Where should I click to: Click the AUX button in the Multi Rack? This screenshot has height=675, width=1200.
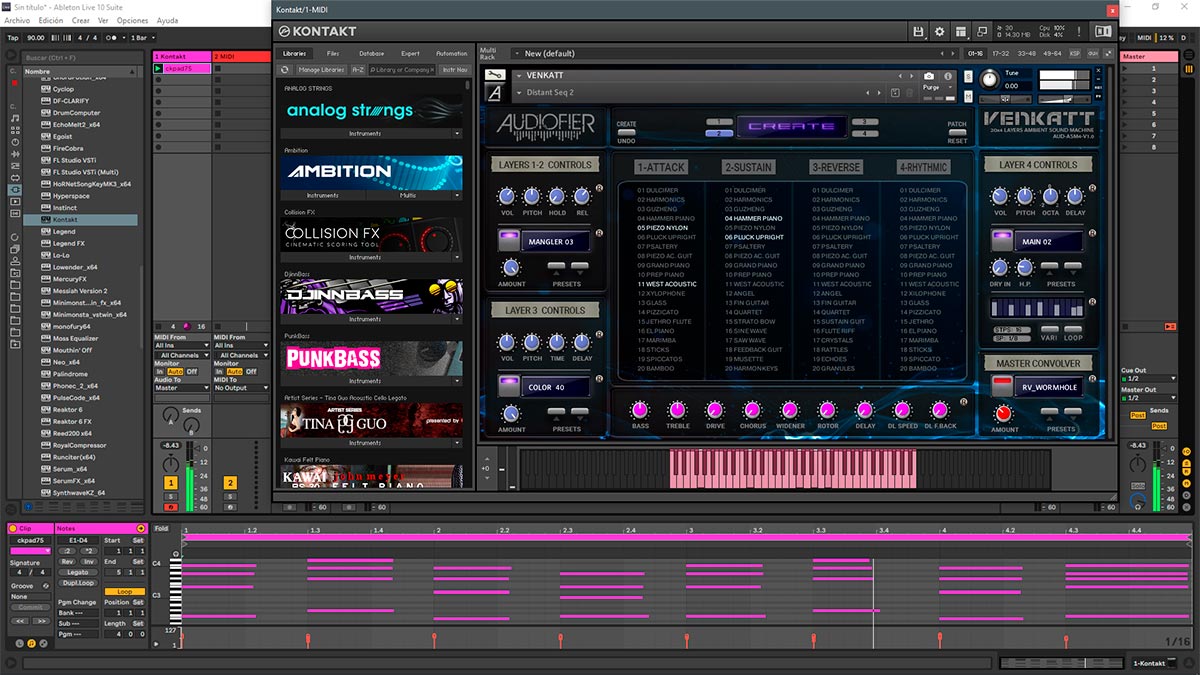[1092, 53]
